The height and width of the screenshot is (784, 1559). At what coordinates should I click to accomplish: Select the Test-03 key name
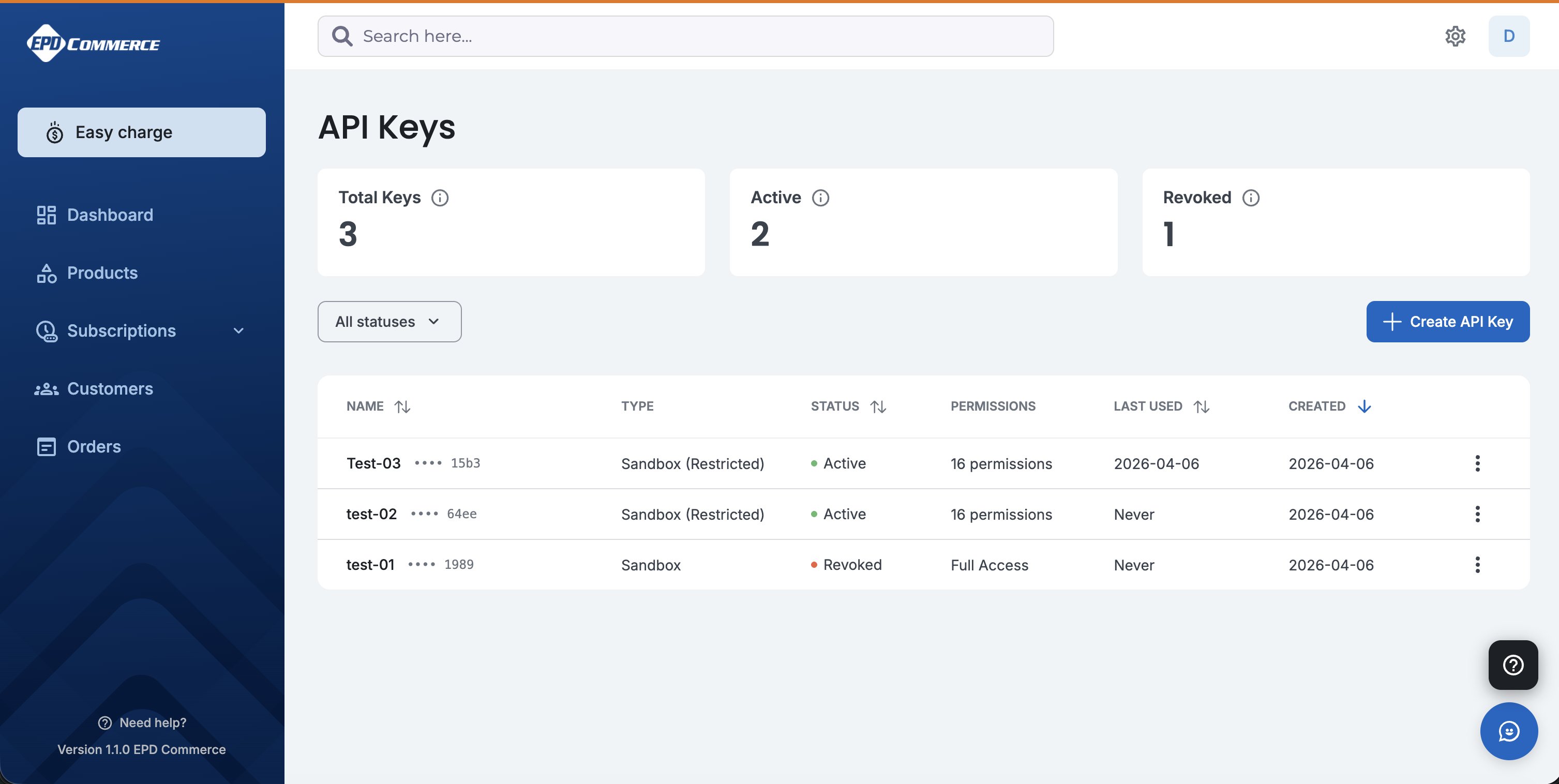[x=373, y=463]
